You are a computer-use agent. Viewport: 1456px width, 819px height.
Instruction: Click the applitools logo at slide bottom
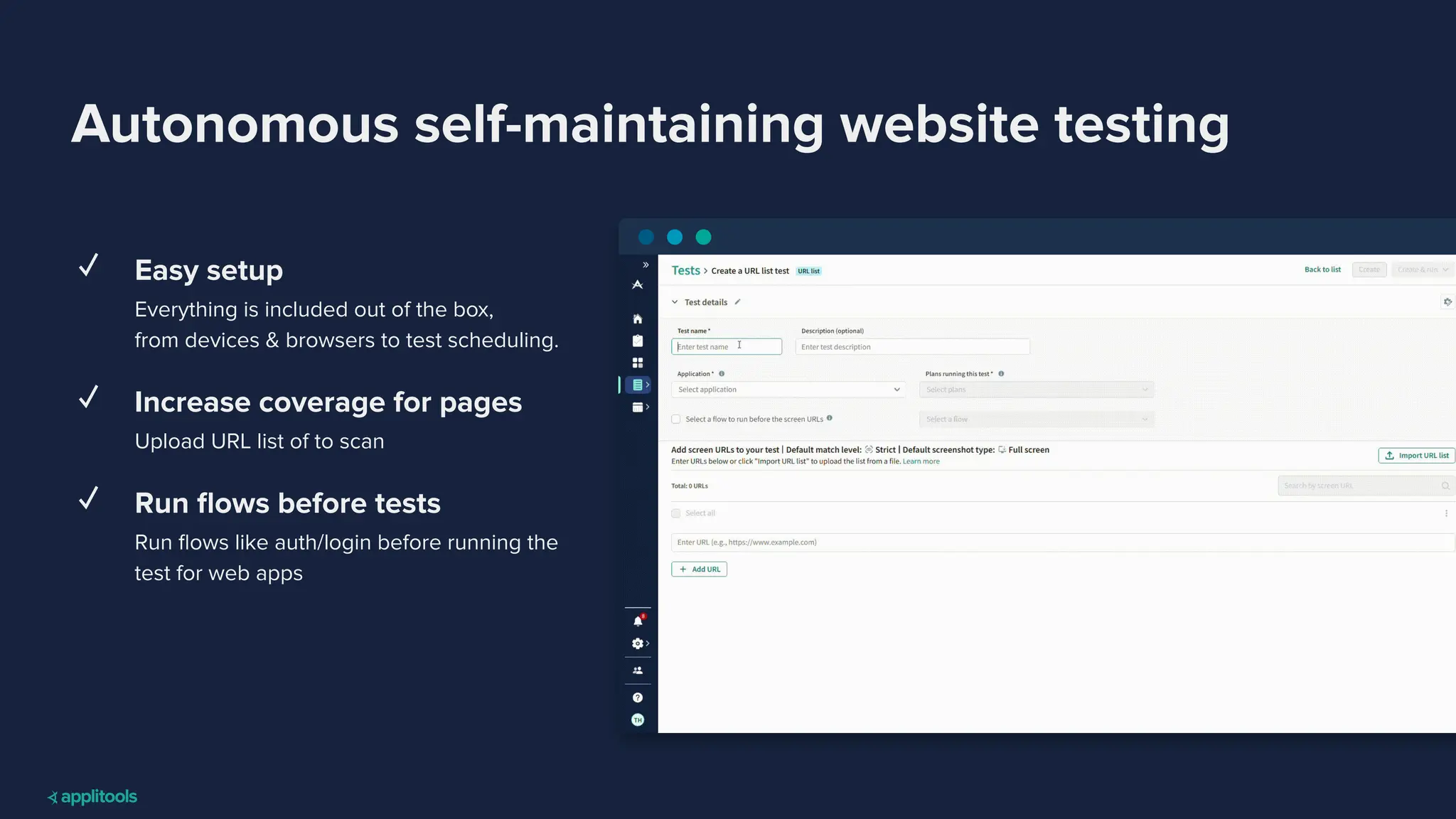(x=92, y=797)
